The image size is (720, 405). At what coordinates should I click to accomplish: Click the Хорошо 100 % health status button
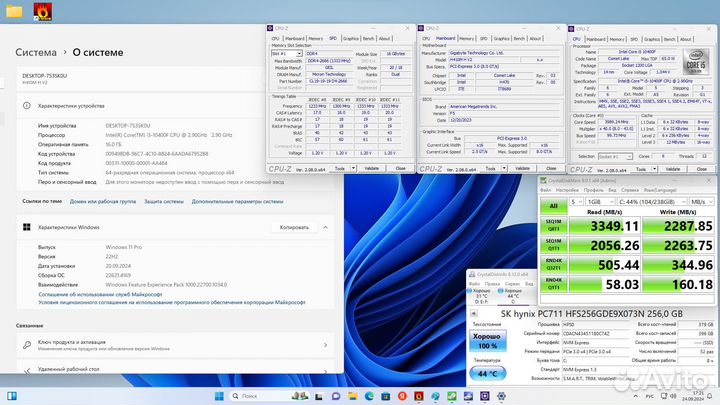click(488, 341)
